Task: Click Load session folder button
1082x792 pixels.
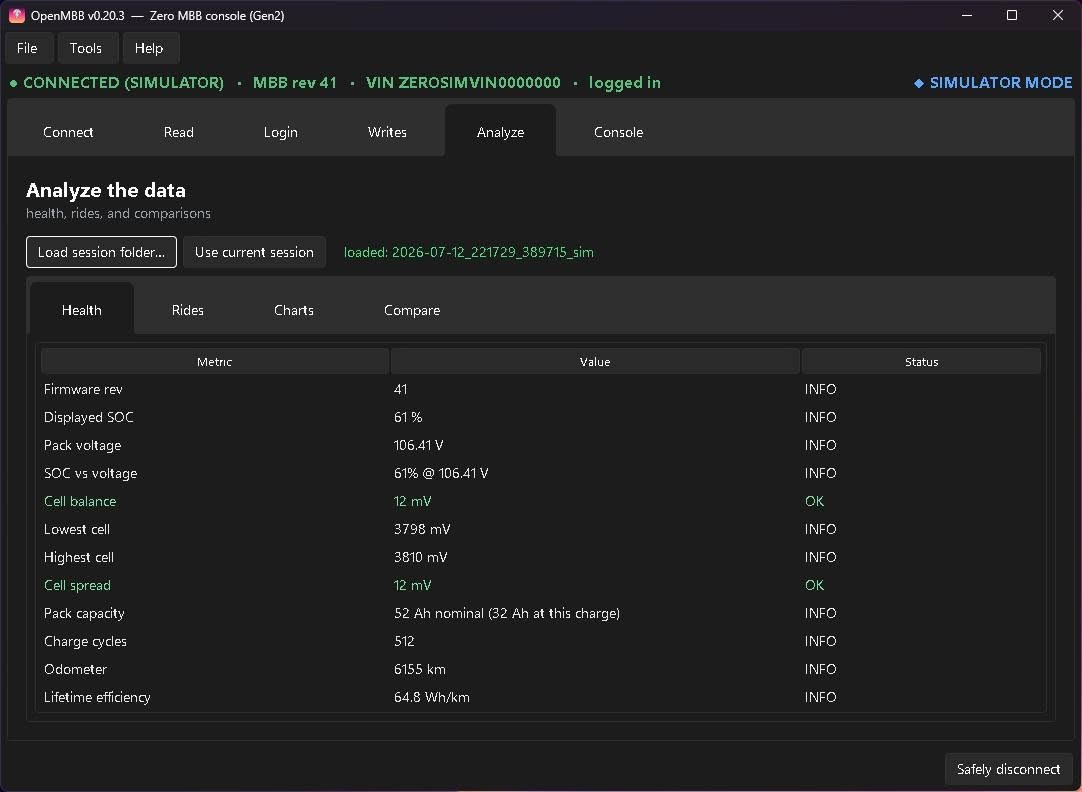Action: (x=101, y=252)
